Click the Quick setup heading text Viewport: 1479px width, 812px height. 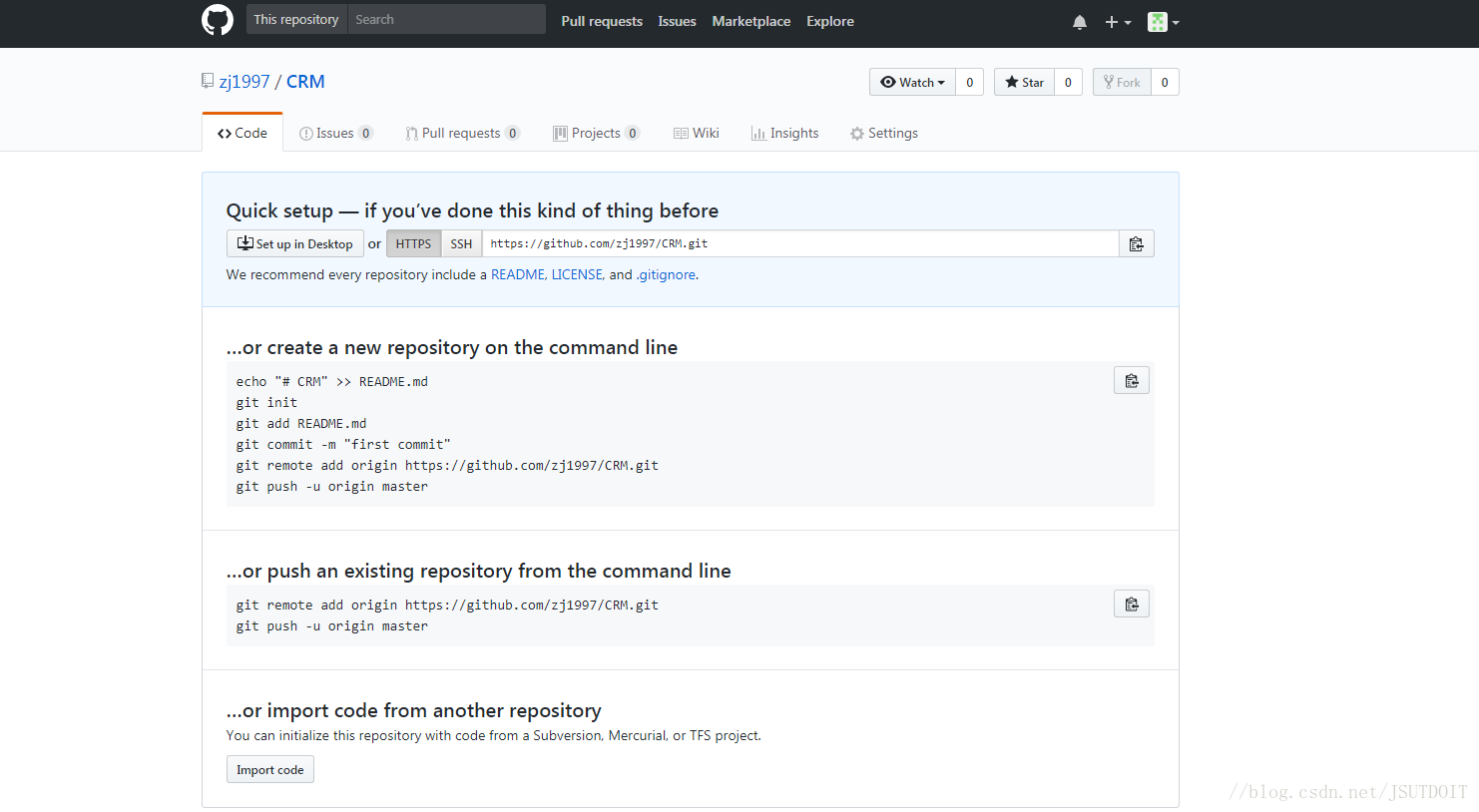(x=472, y=210)
